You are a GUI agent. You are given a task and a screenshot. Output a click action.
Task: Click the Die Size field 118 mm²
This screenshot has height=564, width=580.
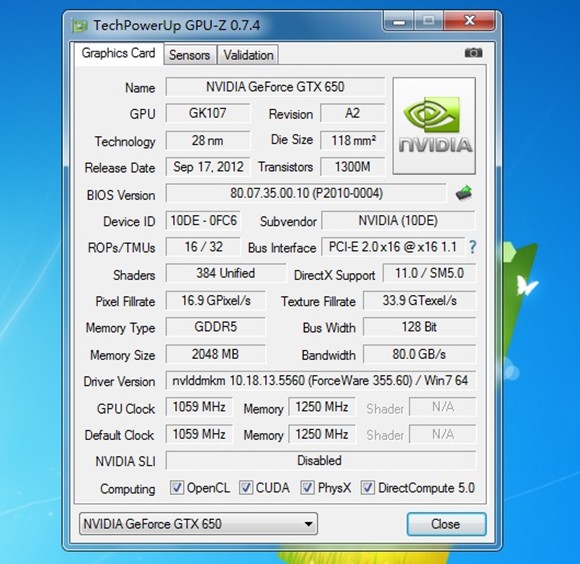click(x=353, y=140)
